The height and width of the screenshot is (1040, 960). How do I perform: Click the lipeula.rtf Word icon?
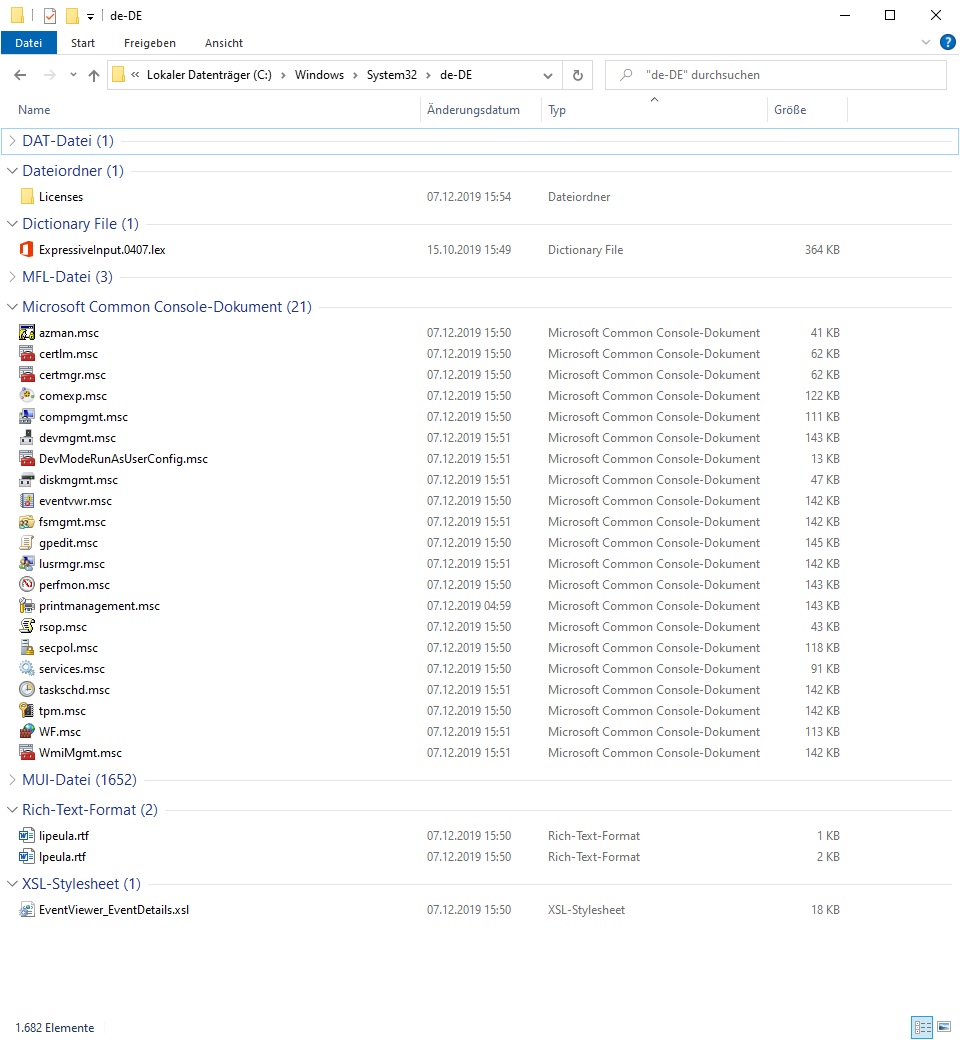pyautogui.click(x=27, y=836)
